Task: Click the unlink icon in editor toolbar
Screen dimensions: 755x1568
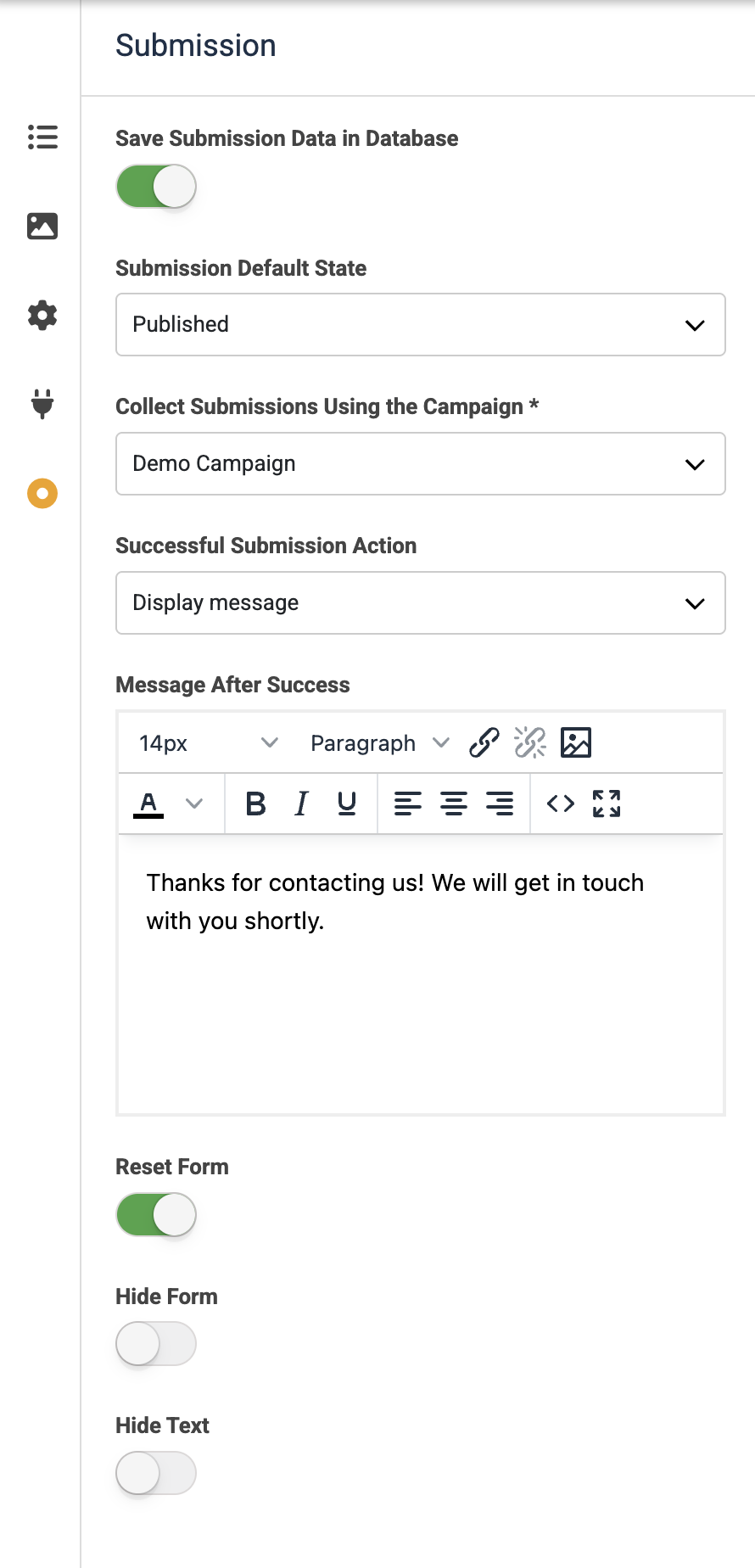Action: click(530, 743)
